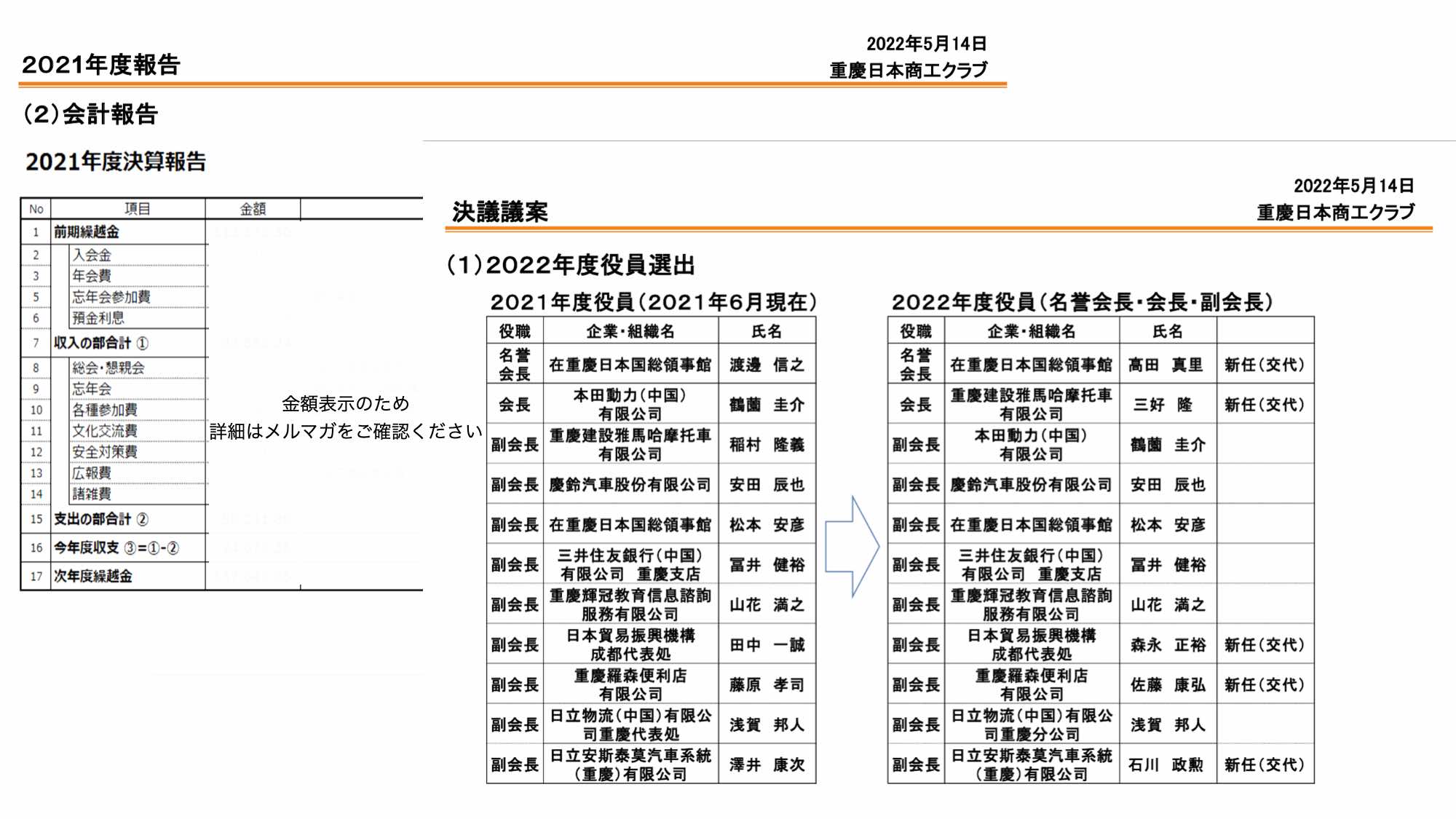Click '新任(交代)' beside 高田 真里
The height and width of the screenshot is (819, 1456).
coord(1265,365)
